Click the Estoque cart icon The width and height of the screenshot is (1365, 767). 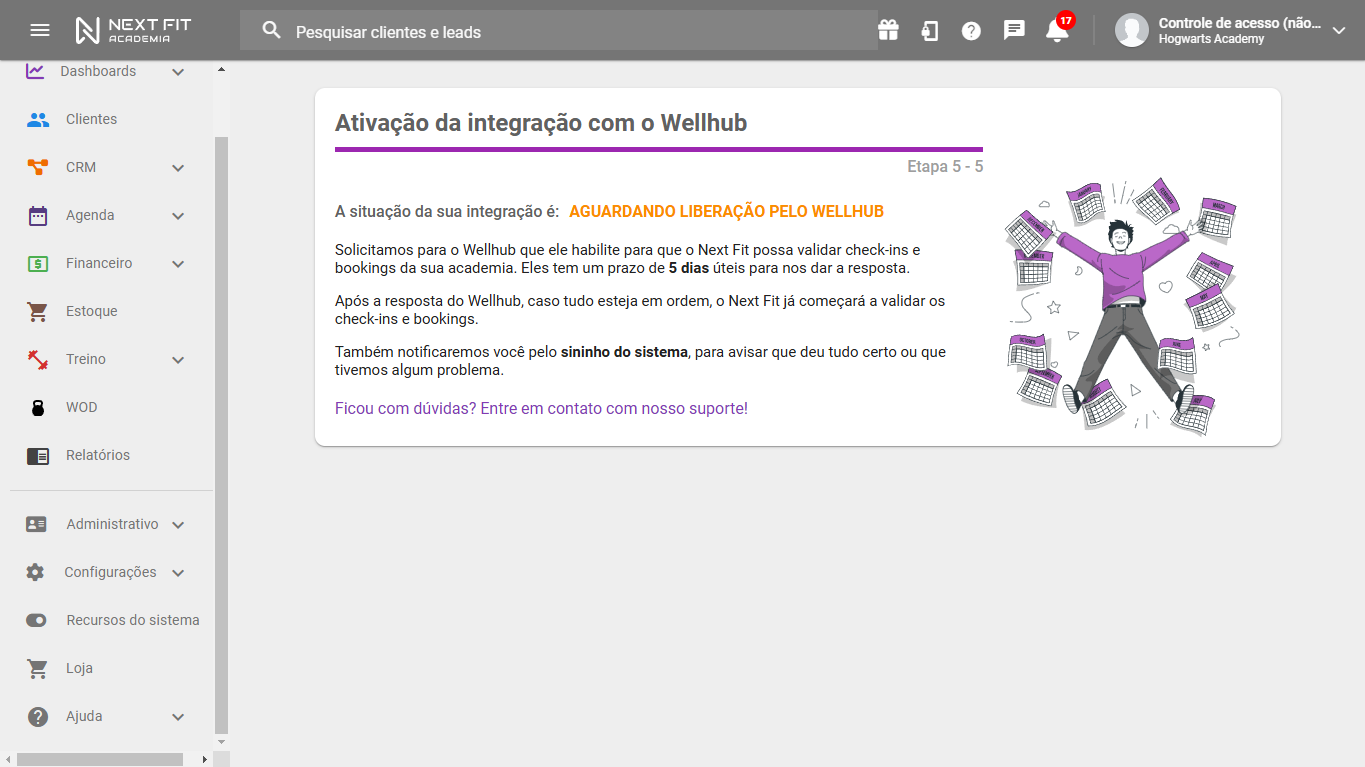[38, 311]
